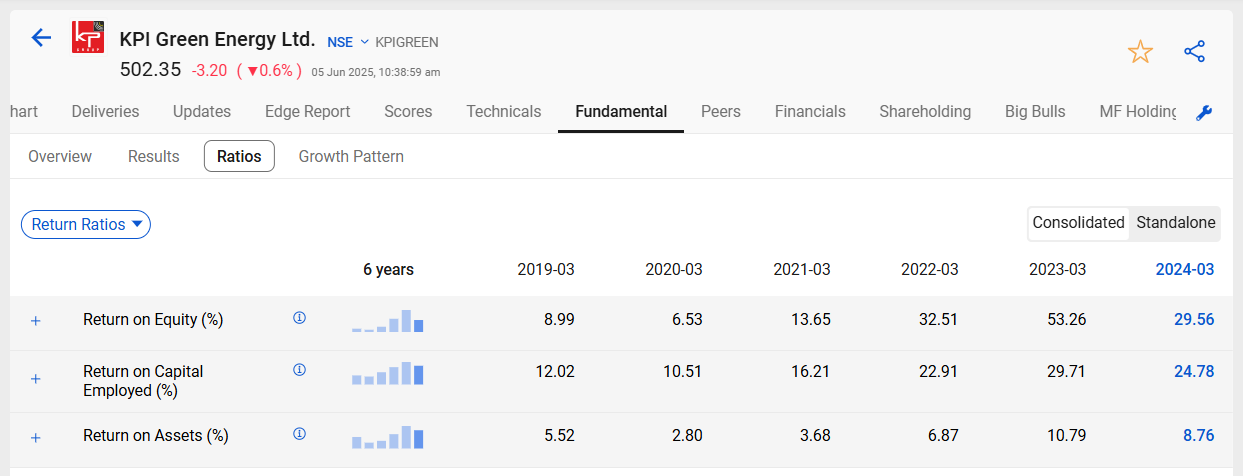
Task: Expand the Return on Assets row
Action: [36, 437]
